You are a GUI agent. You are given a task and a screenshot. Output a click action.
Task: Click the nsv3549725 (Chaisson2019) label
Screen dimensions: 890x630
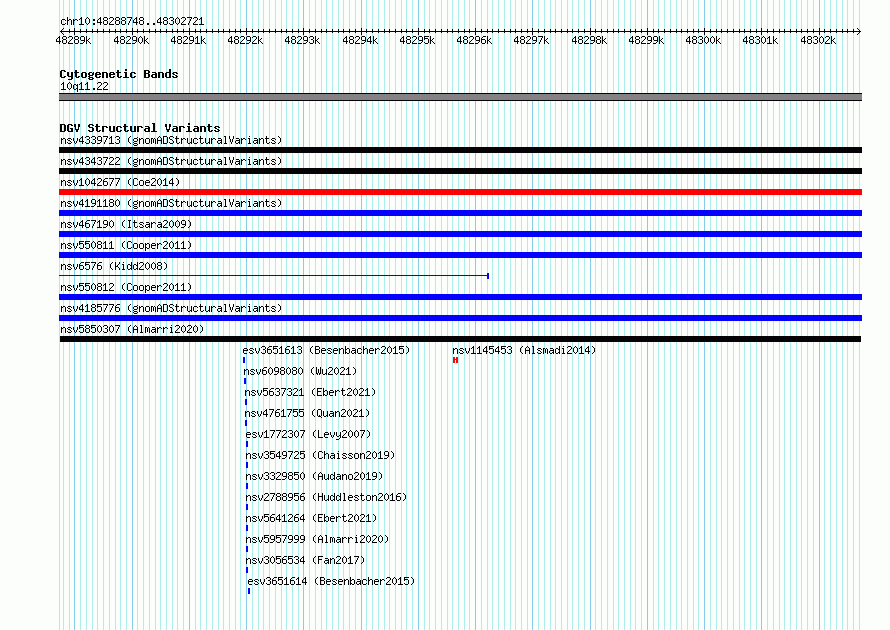click(x=320, y=455)
